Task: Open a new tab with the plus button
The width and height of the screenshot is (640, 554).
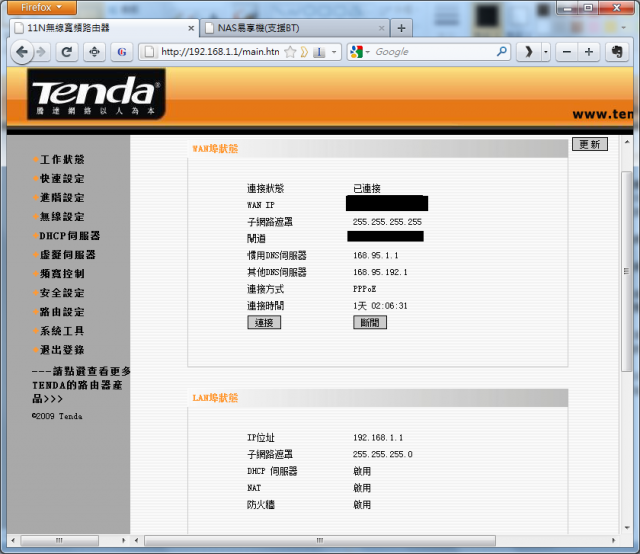Action: tap(401, 28)
